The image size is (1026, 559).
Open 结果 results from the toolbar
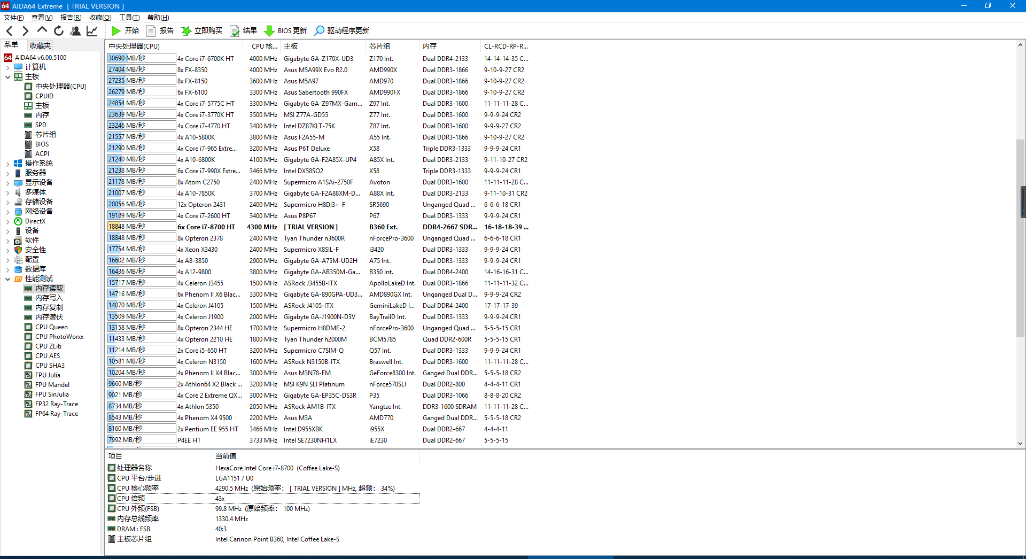pyautogui.click(x=243, y=31)
